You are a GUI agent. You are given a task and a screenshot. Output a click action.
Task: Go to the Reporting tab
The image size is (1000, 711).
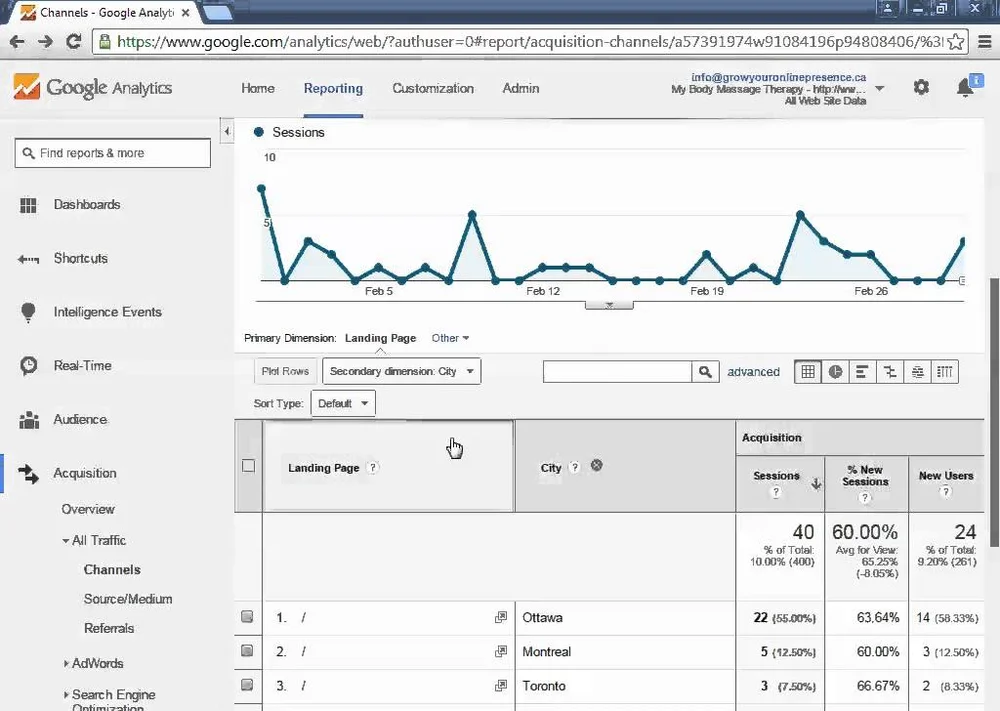(x=333, y=89)
